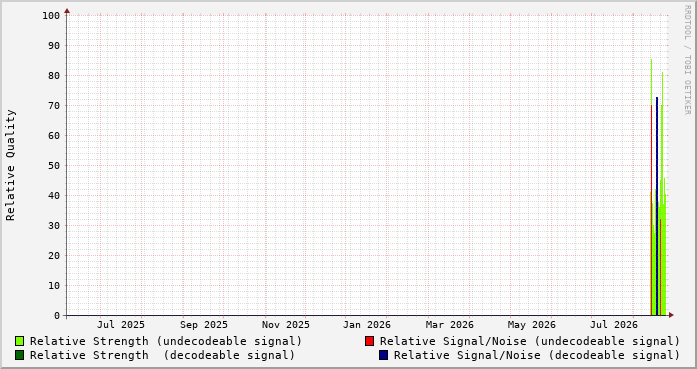Viewport: 697px width, 369px height.
Task: Click the red arrow at x-axis end
Action: coord(671,315)
